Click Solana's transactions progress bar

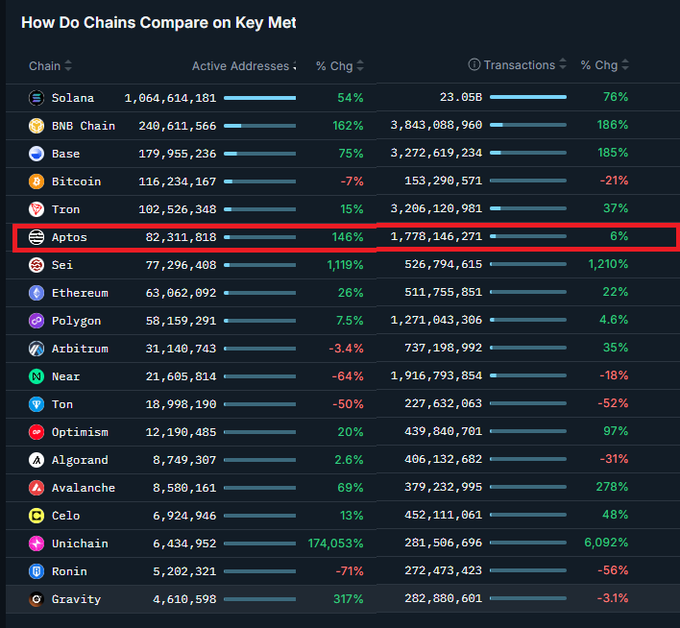pyautogui.click(x=528, y=98)
